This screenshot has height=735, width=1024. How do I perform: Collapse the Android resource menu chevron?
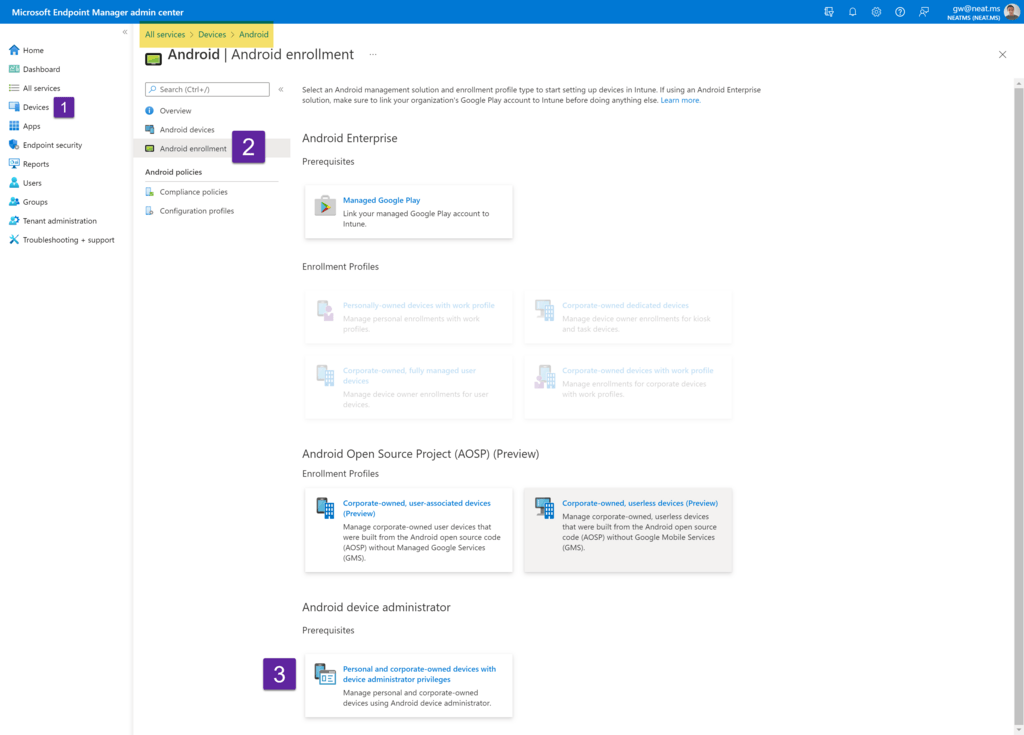pyautogui.click(x=281, y=89)
